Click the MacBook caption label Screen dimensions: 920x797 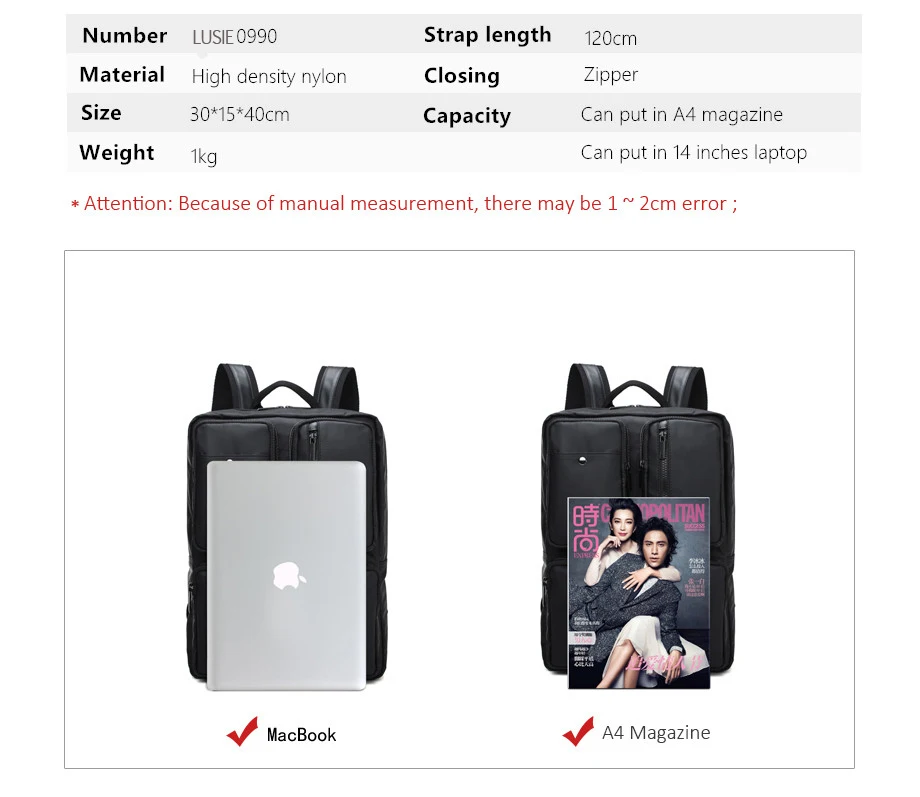pyautogui.click(x=301, y=735)
